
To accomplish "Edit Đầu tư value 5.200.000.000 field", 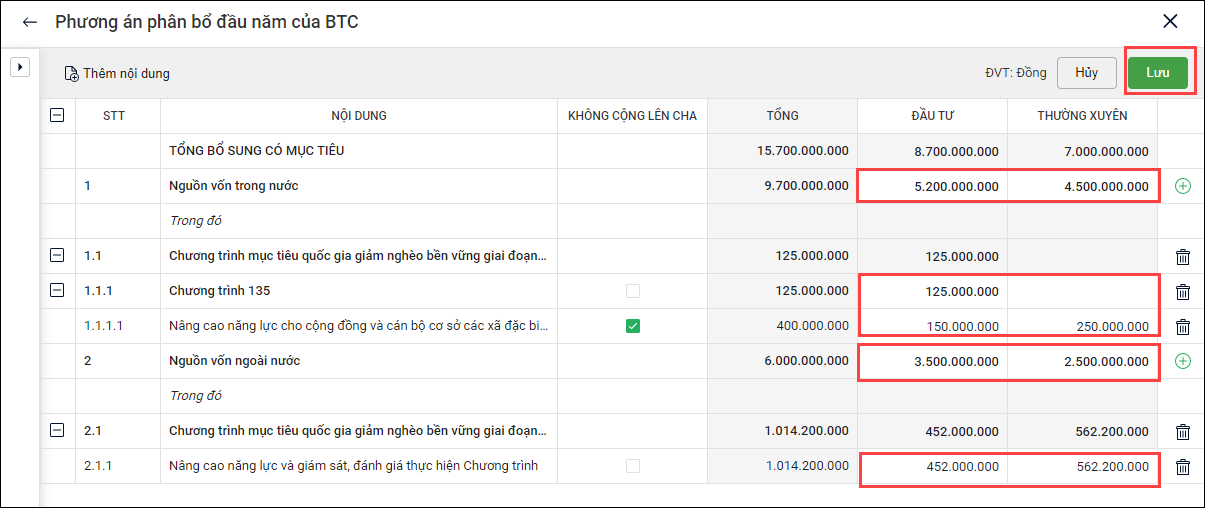I will point(932,186).
